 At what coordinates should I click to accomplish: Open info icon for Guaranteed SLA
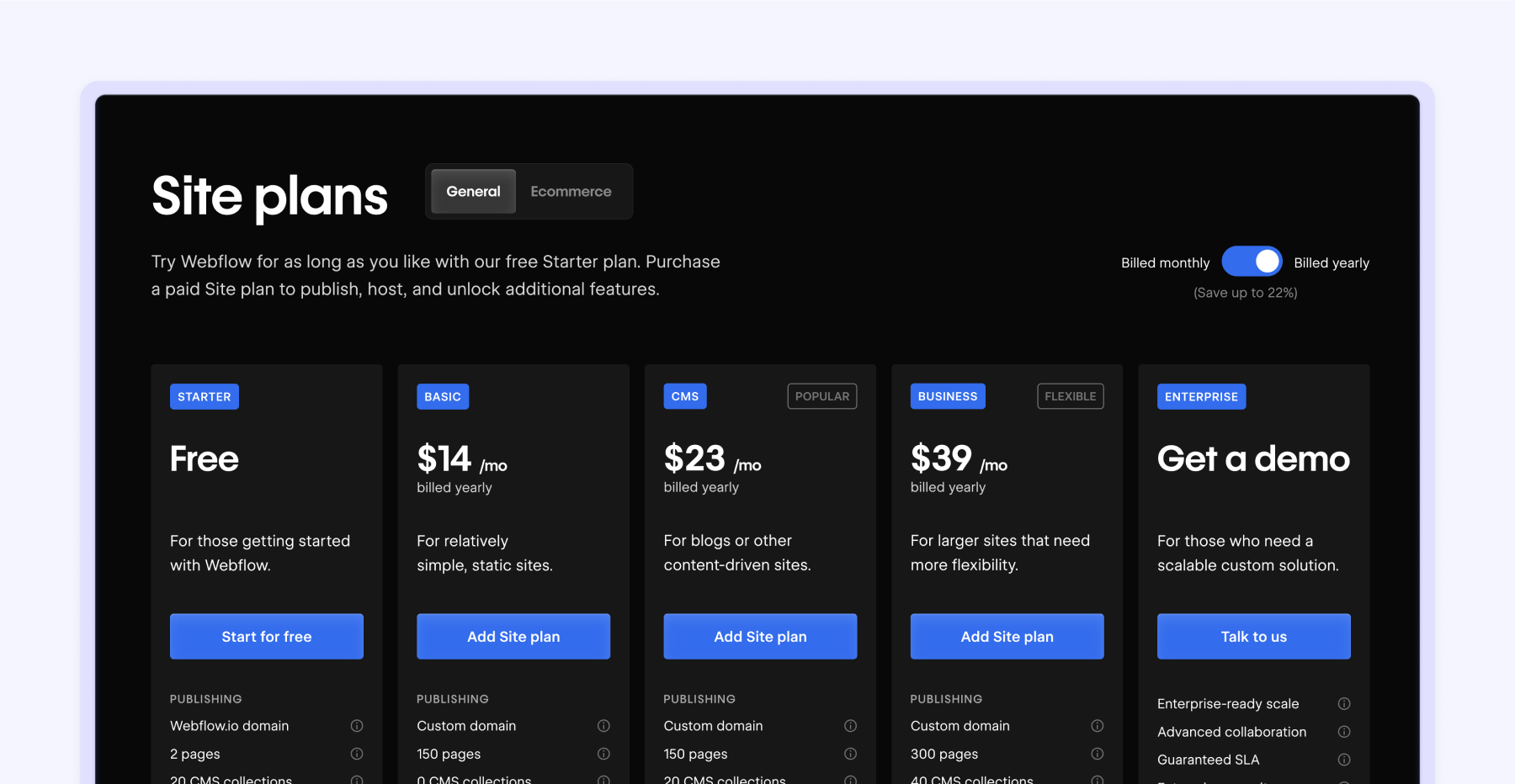point(1344,760)
